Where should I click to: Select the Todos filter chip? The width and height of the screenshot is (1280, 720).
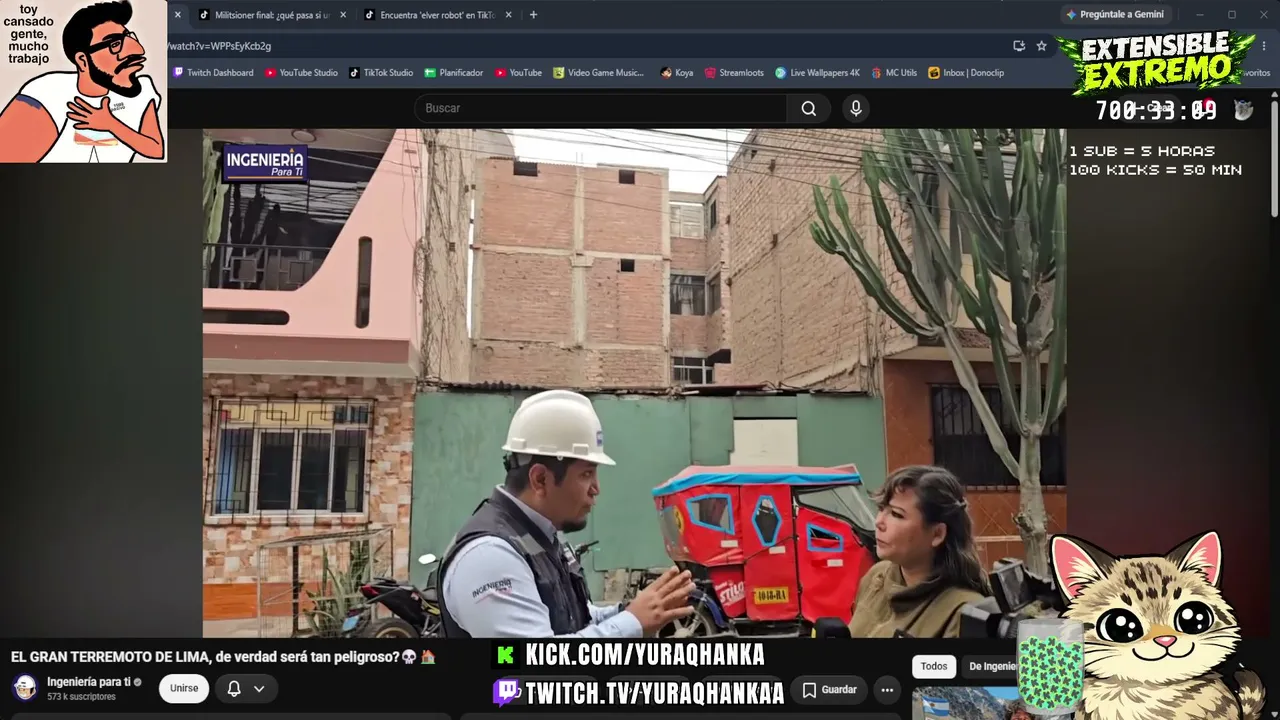tap(934, 666)
